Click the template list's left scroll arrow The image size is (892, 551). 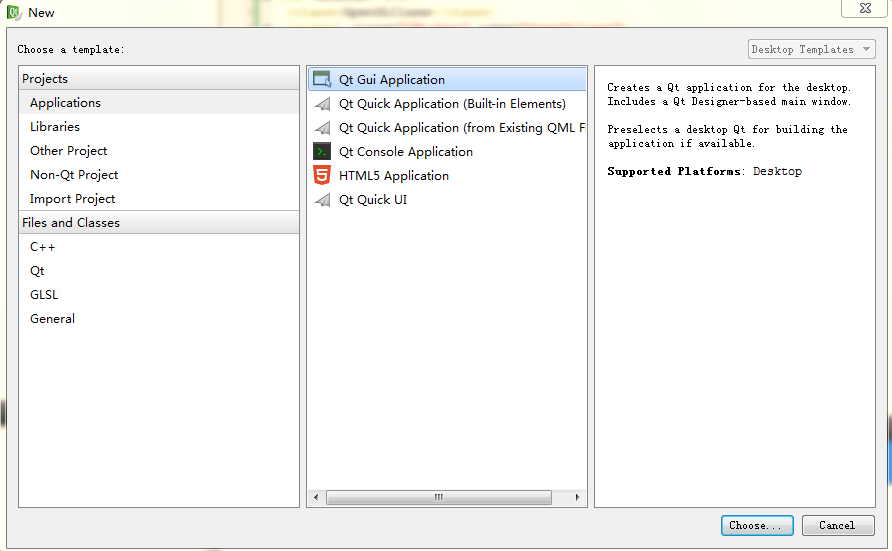[316, 497]
